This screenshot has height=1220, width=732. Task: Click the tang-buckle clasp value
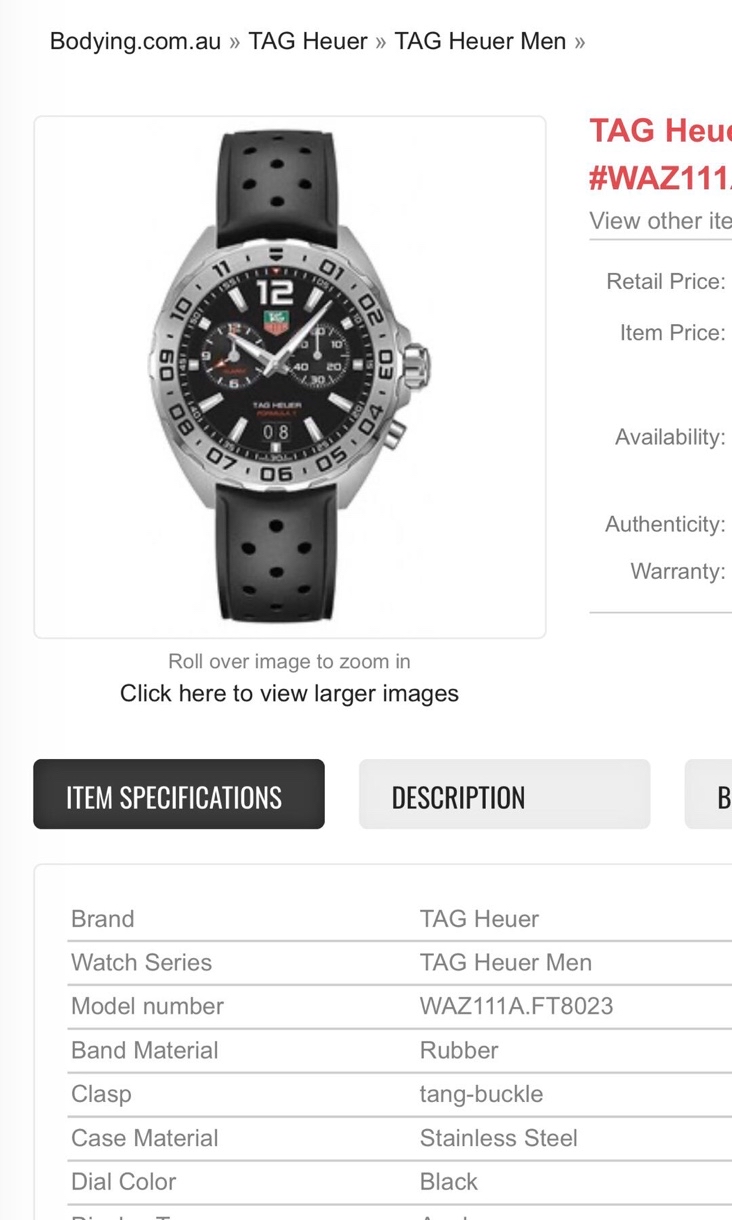tap(482, 1094)
